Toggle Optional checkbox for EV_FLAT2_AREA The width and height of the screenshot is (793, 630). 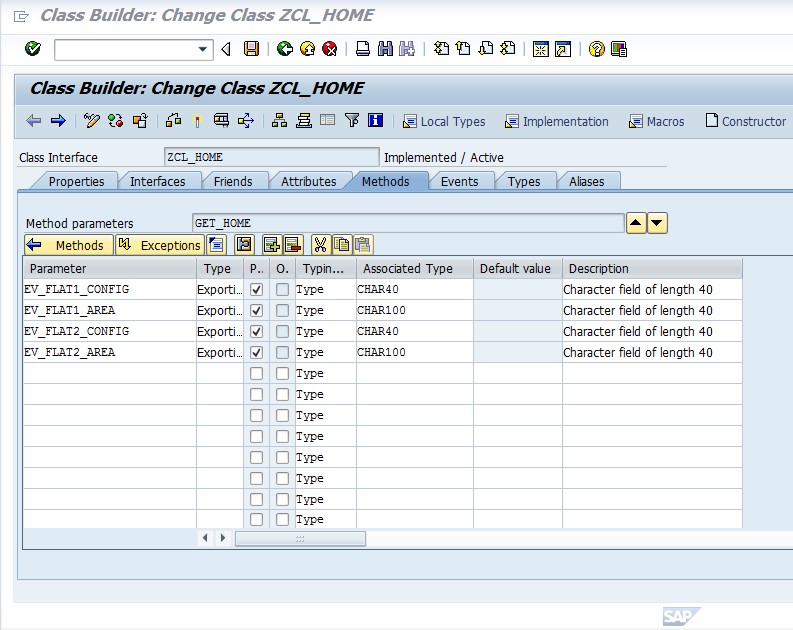282,352
